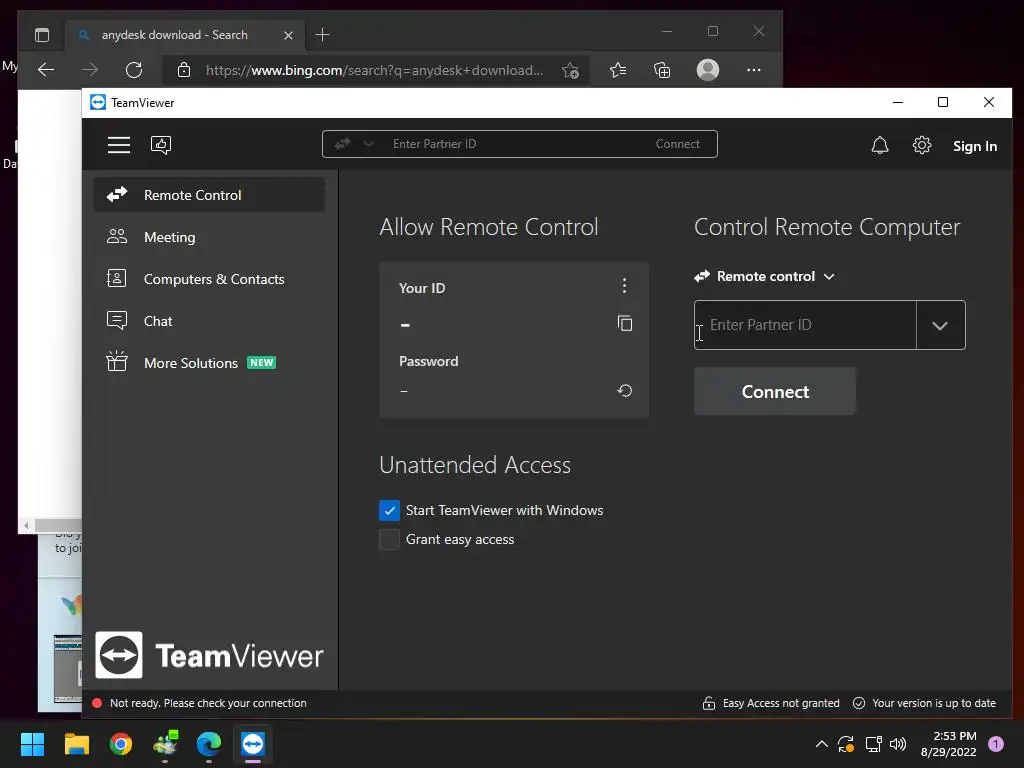Click TeamViewer taskbar icon
The height and width of the screenshot is (768, 1024).
coord(253,744)
